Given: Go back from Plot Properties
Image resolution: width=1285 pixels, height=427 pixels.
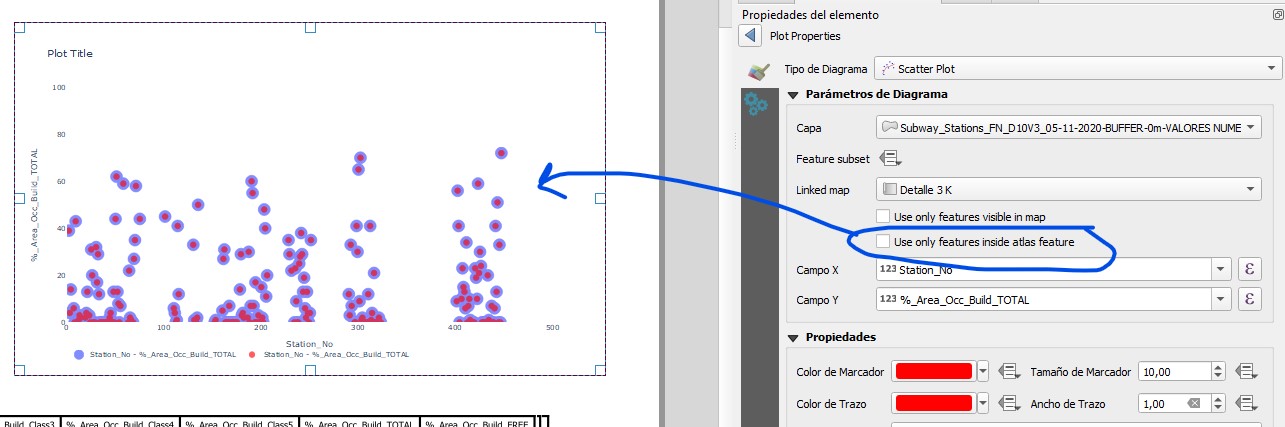Looking at the screenshot, I should pos(750,36).
